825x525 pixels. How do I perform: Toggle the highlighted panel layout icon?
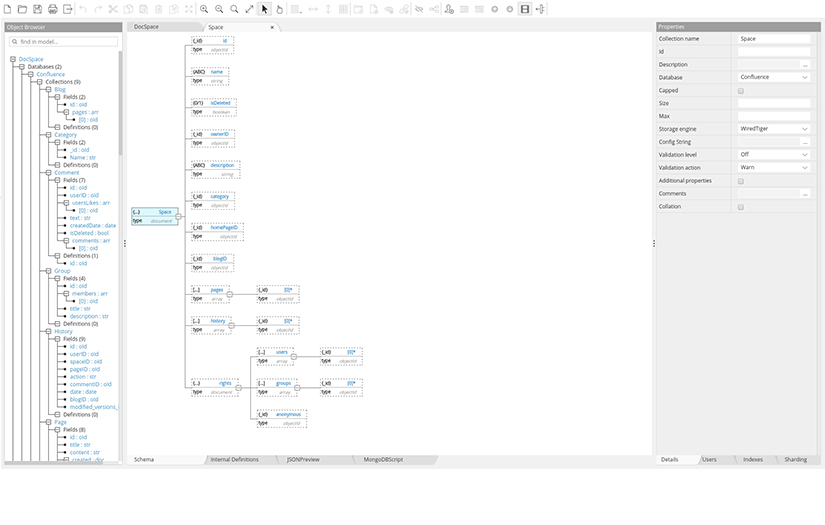click(x=525, y=9)
